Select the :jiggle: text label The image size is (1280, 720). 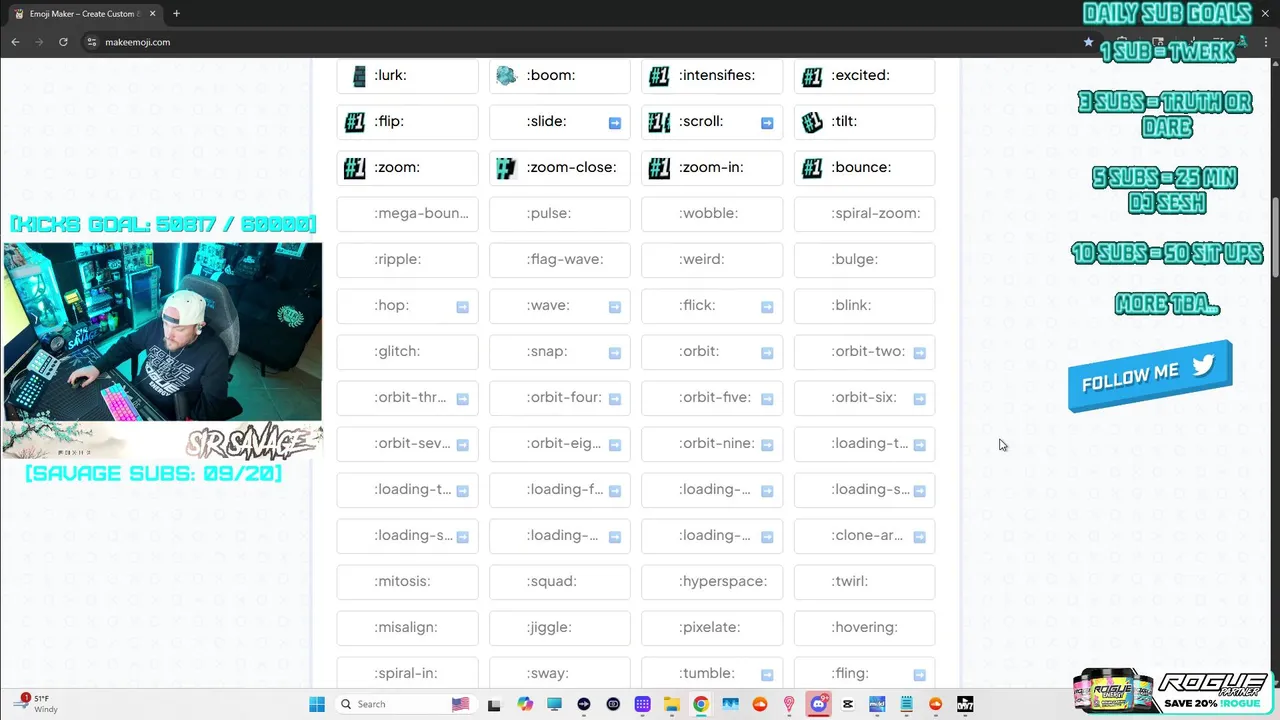tap(549, 627)
